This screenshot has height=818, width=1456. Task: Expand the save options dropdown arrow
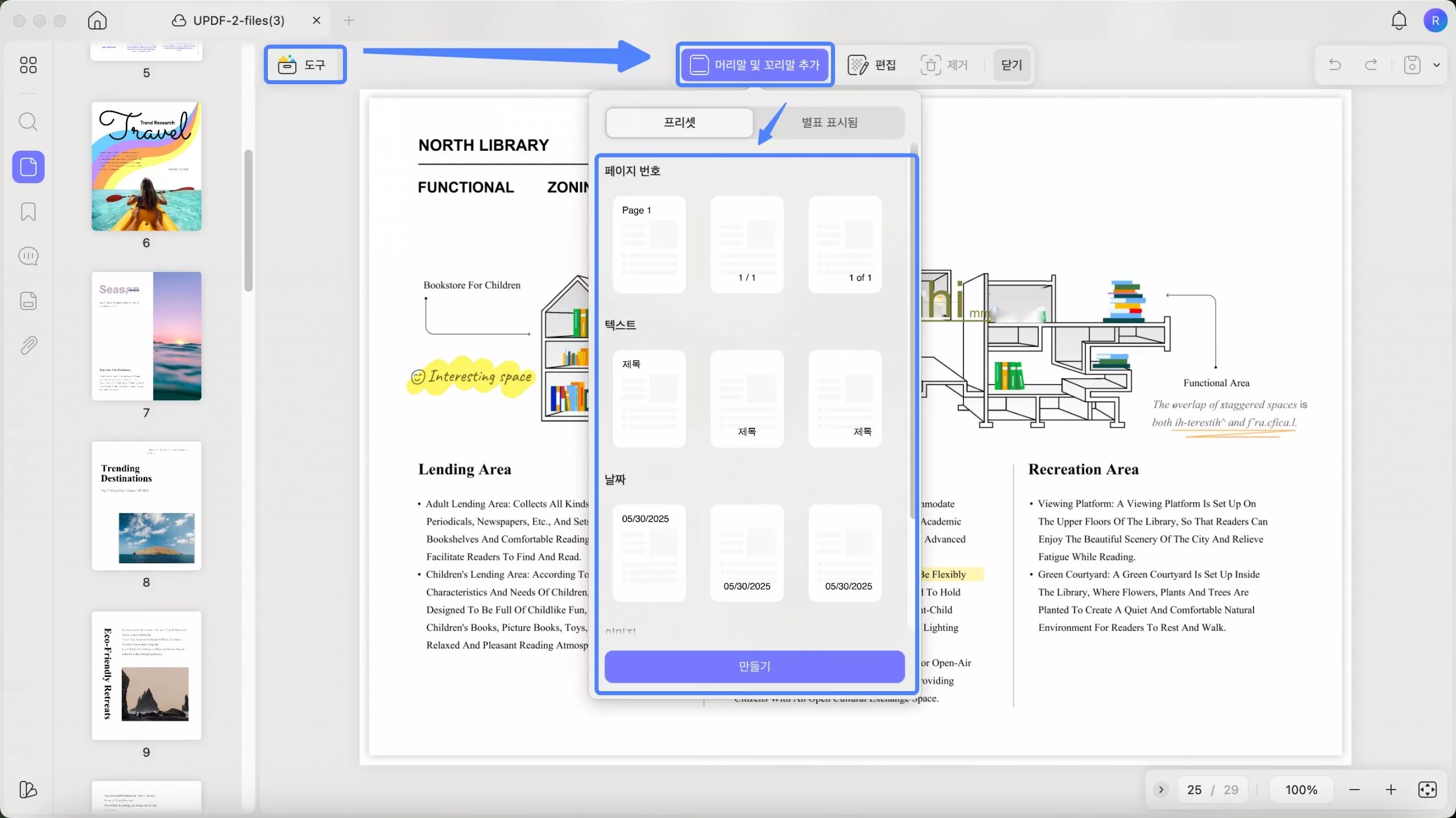pyautogui.click(x=1437, y=65)
